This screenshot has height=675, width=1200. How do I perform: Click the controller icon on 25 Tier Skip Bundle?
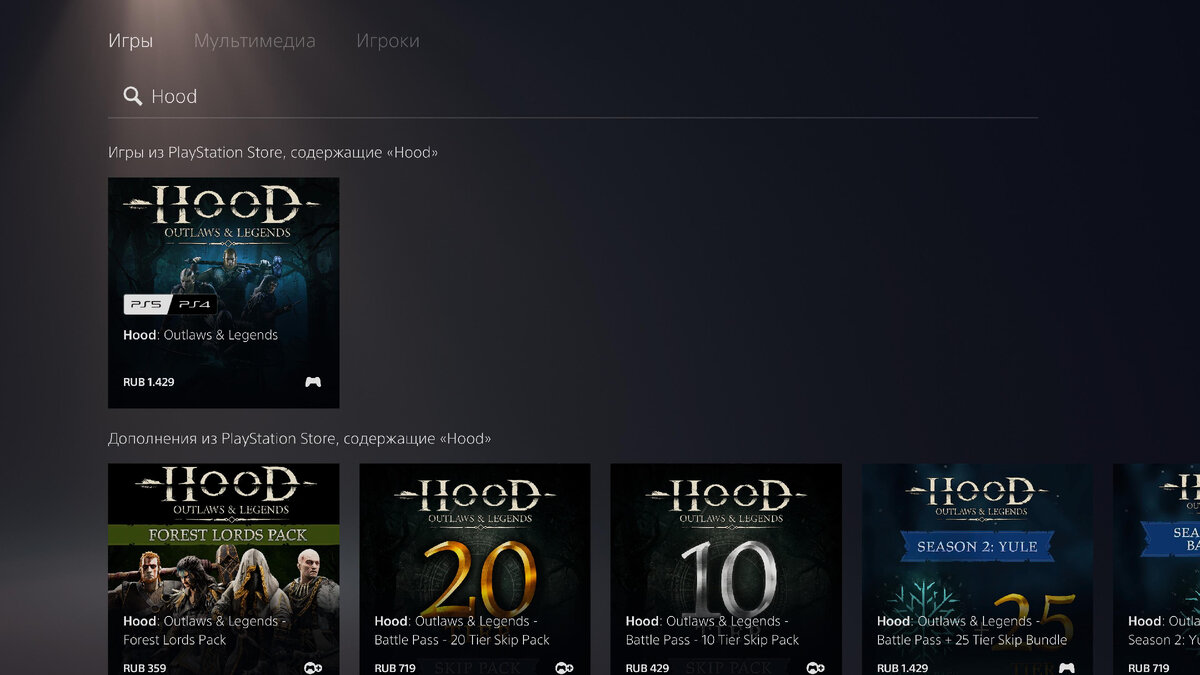(x=1066, y=667)
